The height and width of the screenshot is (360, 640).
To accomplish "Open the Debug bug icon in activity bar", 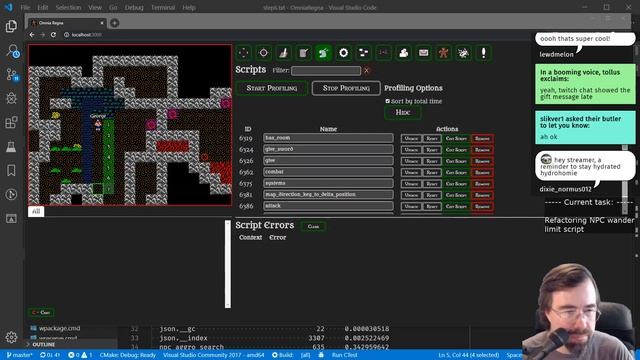I will coord(11,98).
